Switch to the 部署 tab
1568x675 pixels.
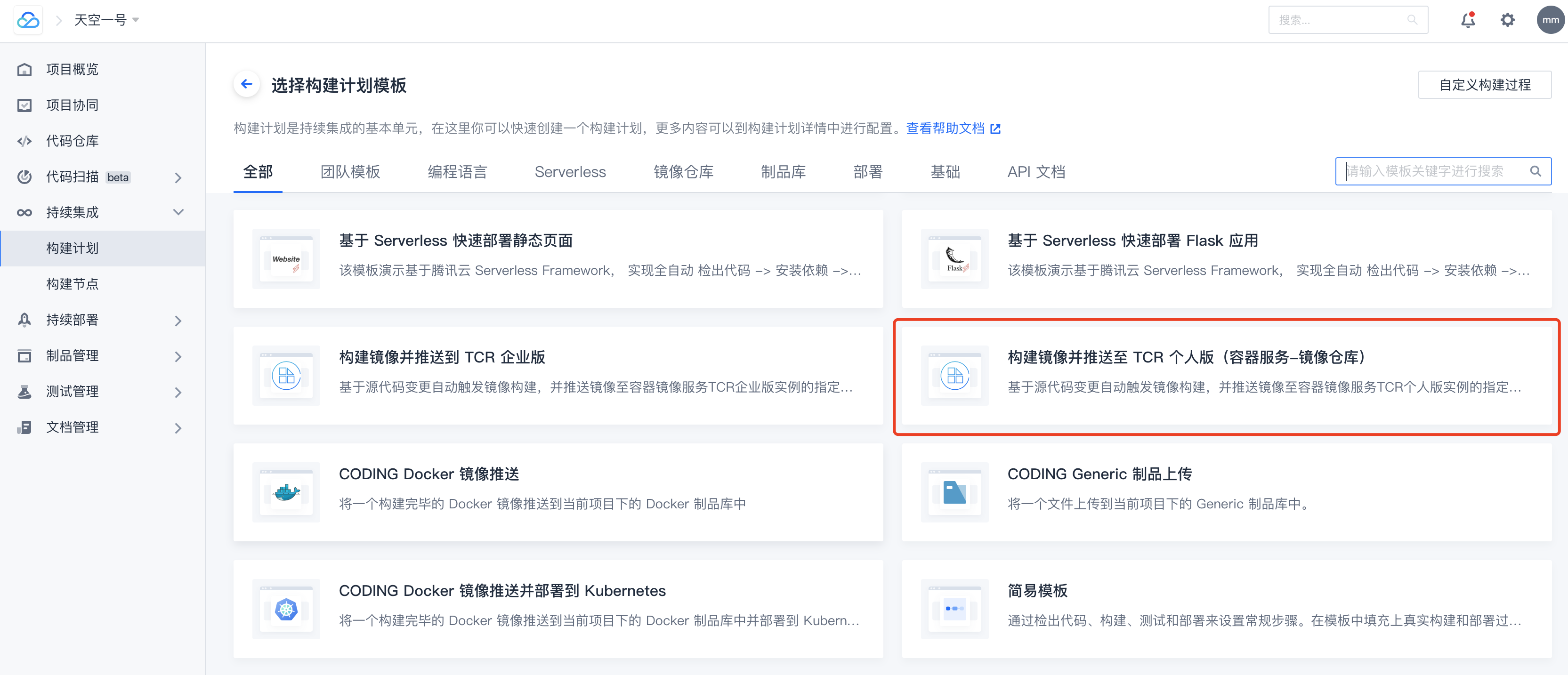pos(867,172)
